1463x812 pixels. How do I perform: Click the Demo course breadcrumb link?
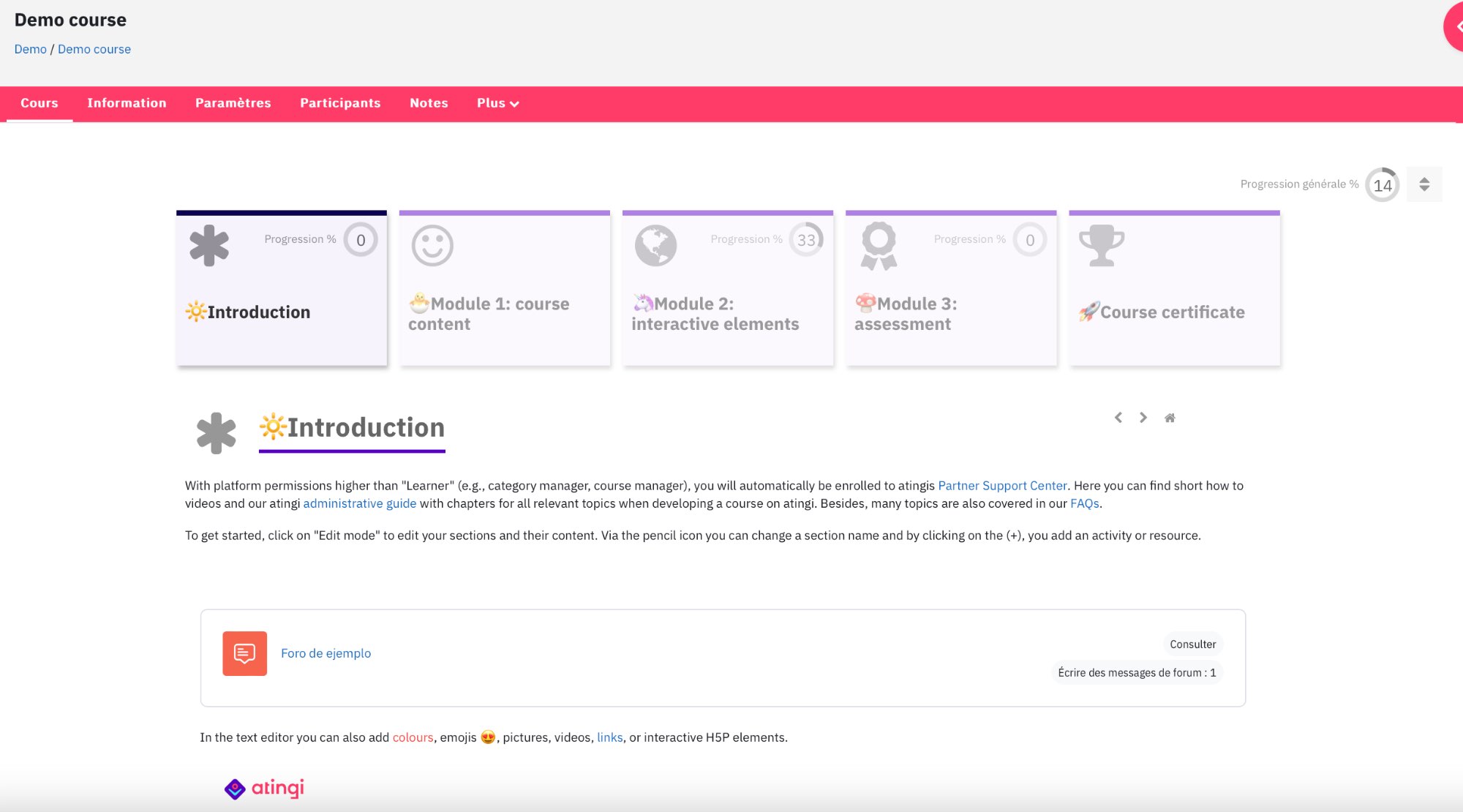tap(94, 49)
